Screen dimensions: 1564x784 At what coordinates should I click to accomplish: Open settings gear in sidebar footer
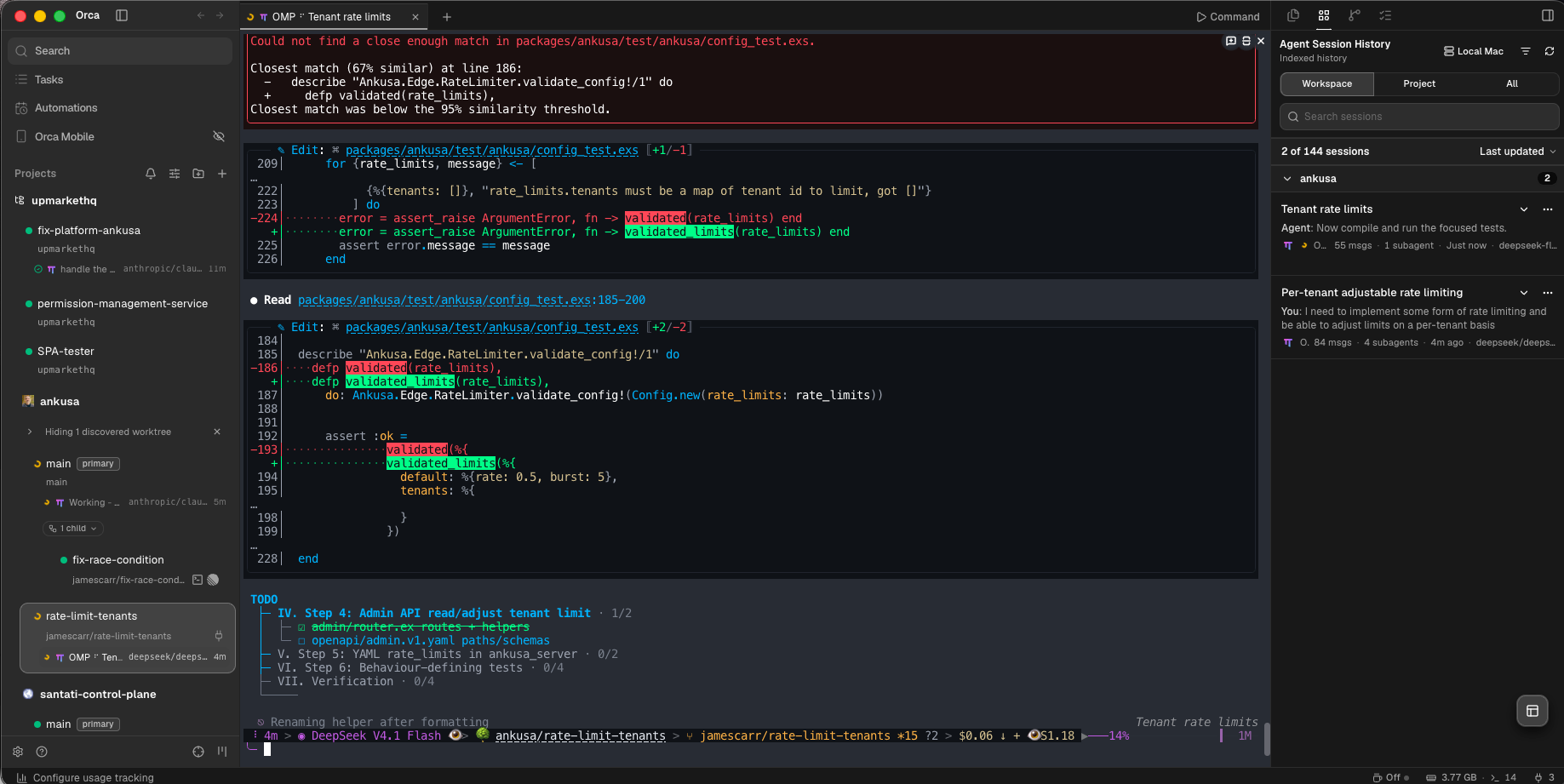coord(18,752)
